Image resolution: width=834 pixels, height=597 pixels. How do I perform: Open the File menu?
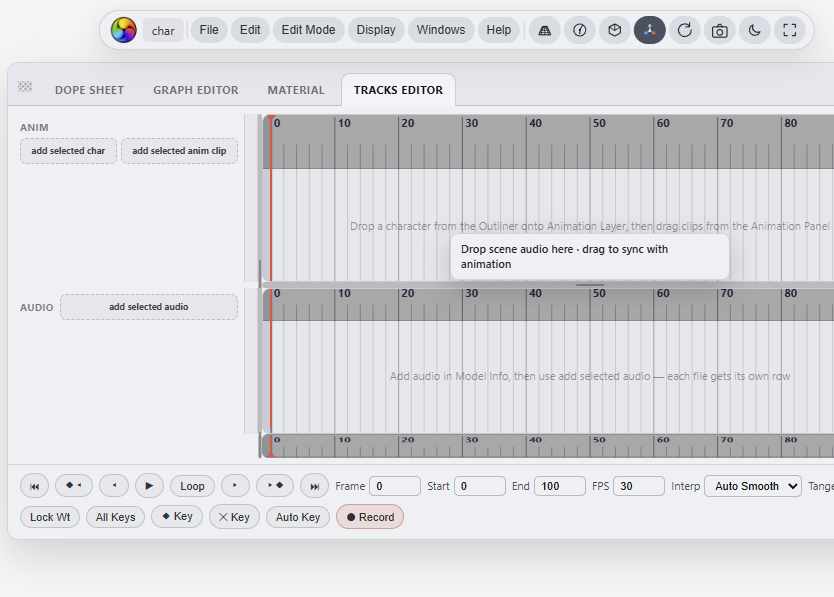point(209,30)
